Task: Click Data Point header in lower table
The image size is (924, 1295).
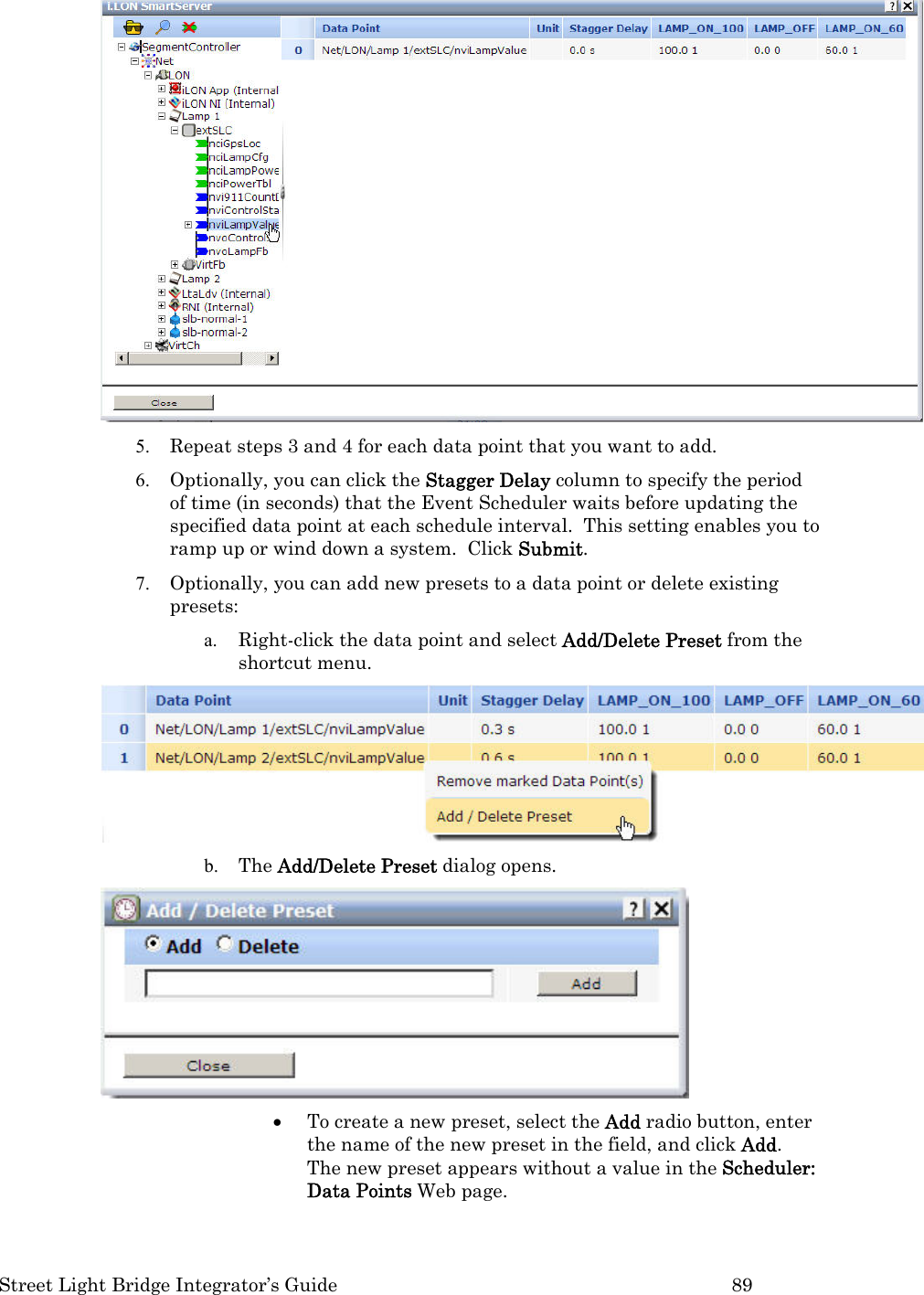Action: (287, 700)
